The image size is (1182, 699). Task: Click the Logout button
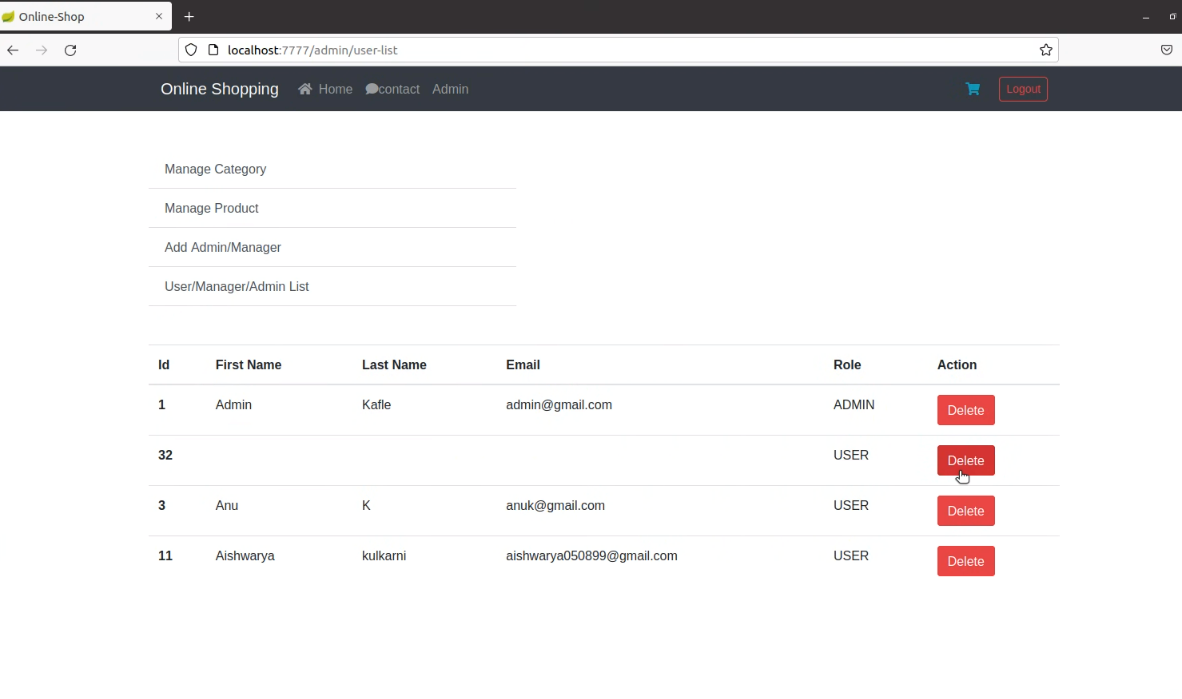[x=1023, y=89]
